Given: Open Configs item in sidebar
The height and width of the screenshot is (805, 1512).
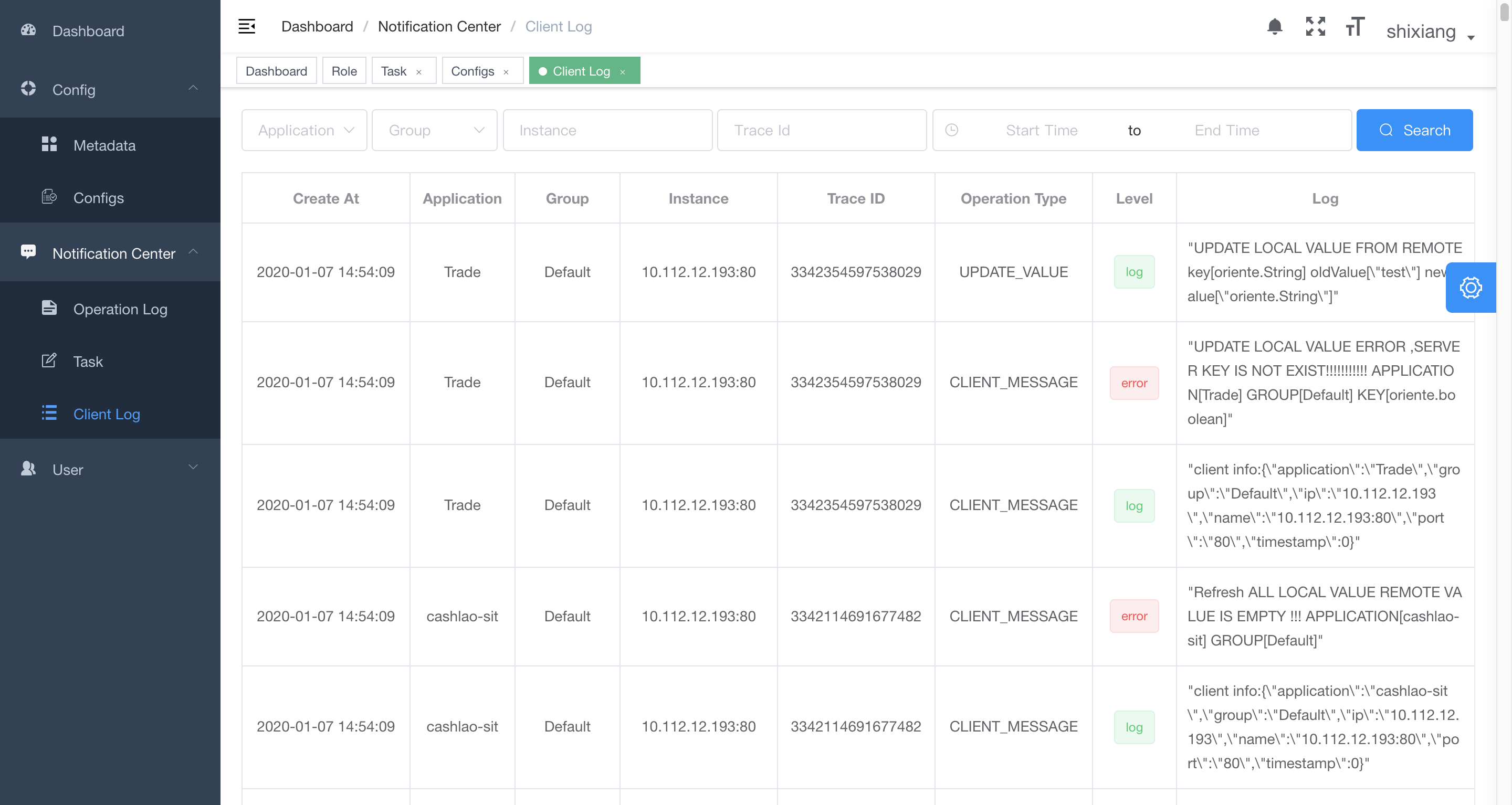Looking at the screenshot, I should [98, 198].
